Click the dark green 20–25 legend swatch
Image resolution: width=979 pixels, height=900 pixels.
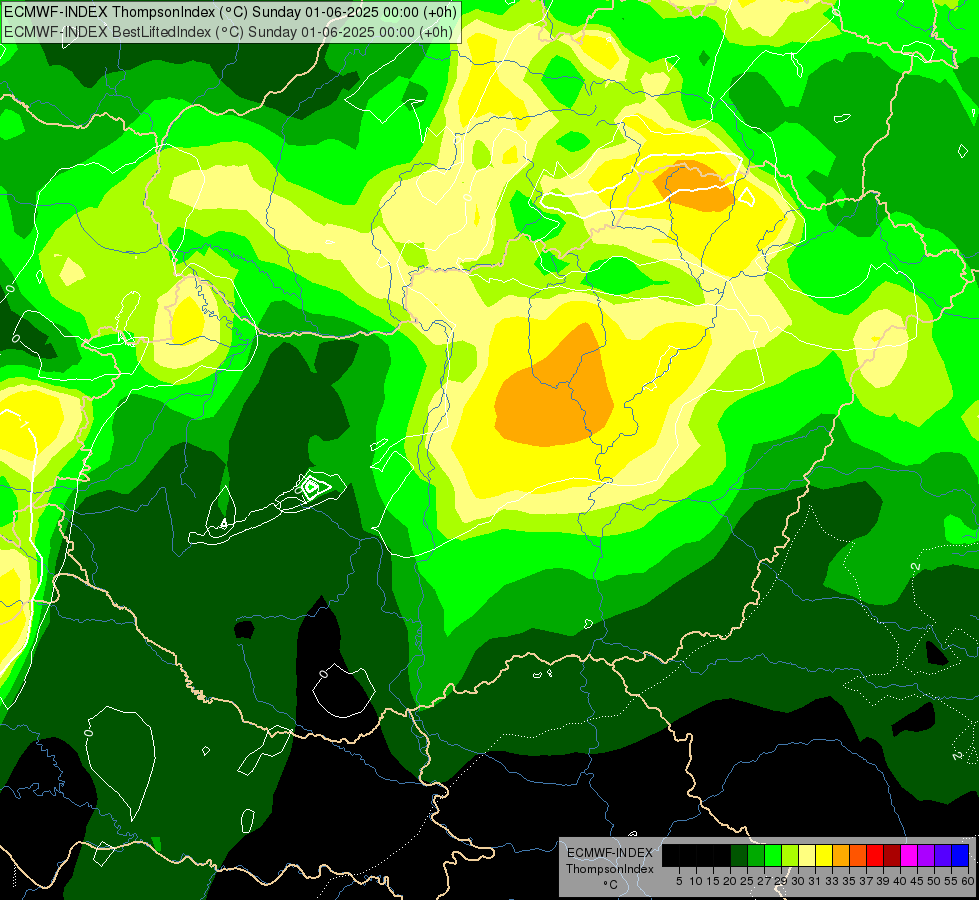739,855
